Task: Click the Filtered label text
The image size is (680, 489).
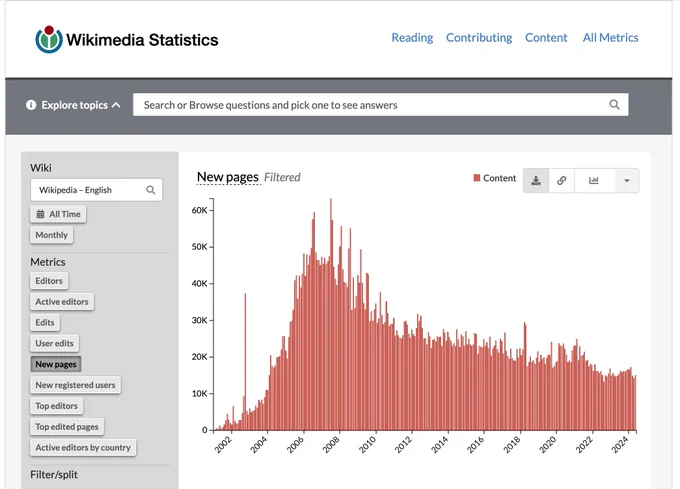Action: pyautogui.click(x=282, y=177)
